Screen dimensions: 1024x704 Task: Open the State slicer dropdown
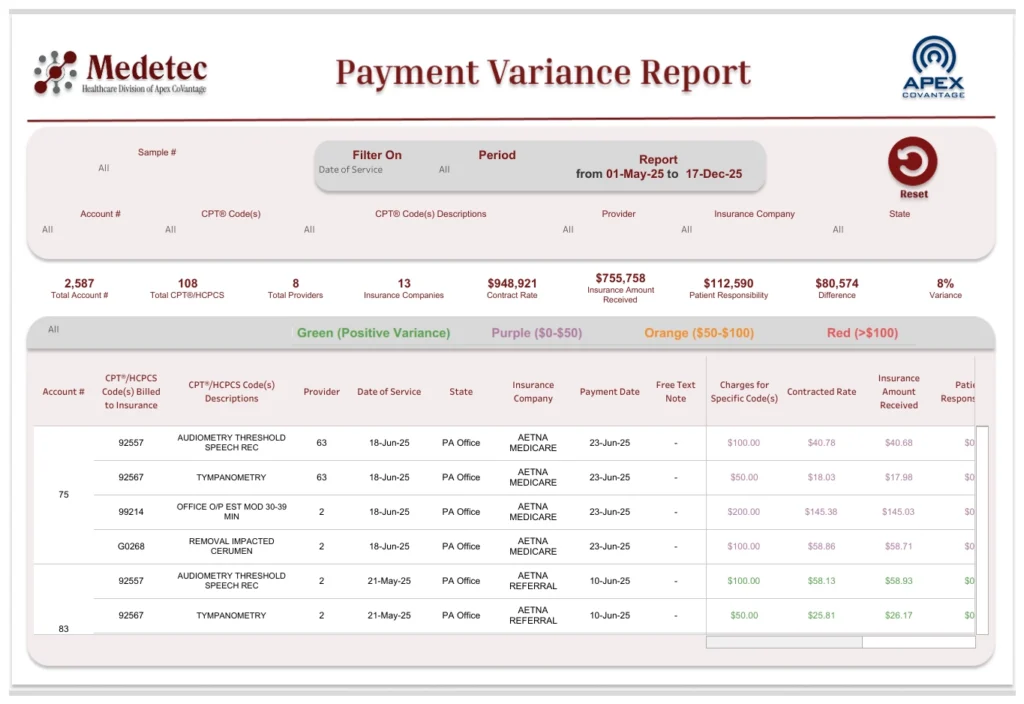click(x=838, y=229)
